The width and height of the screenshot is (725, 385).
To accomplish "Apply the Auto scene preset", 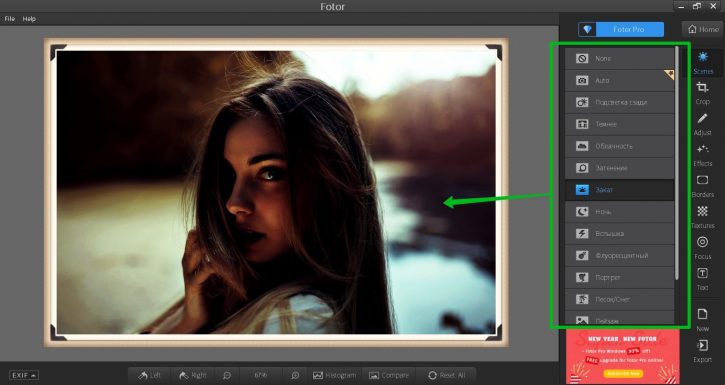I will (620, 80).
